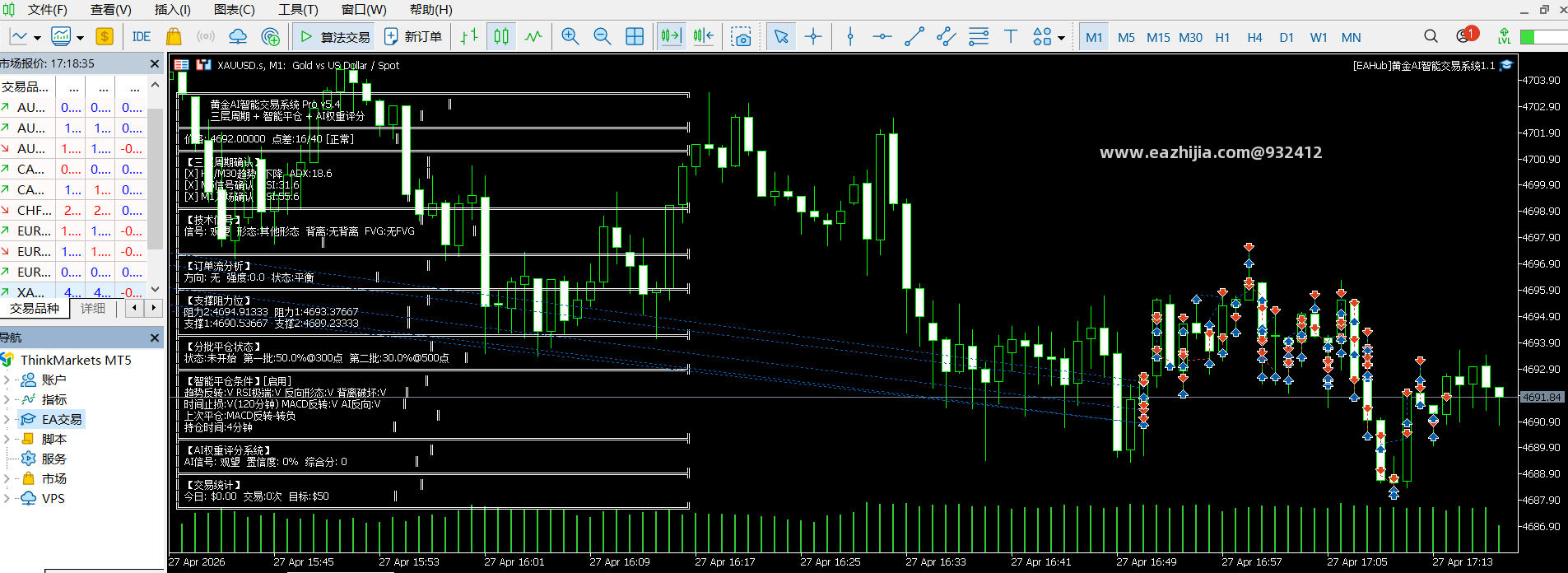Click the green connection level bar

[1543, 37]
